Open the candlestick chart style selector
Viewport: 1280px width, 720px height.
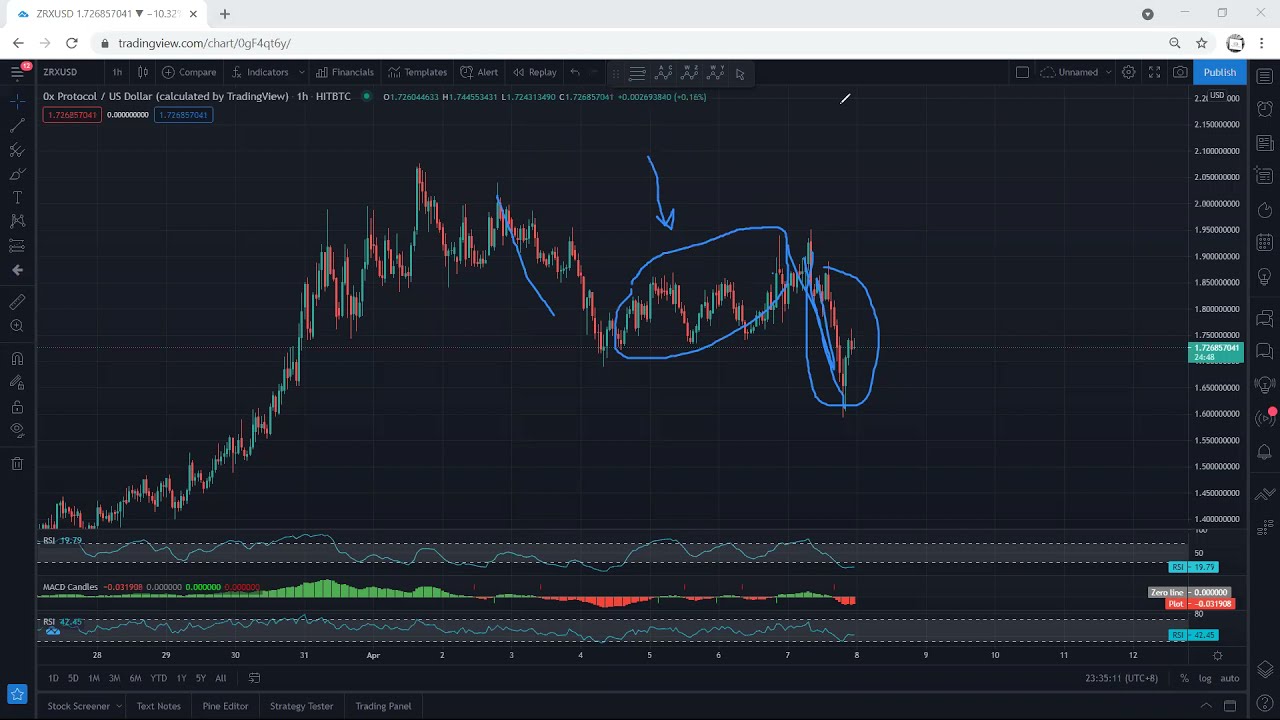pos(143,72)
